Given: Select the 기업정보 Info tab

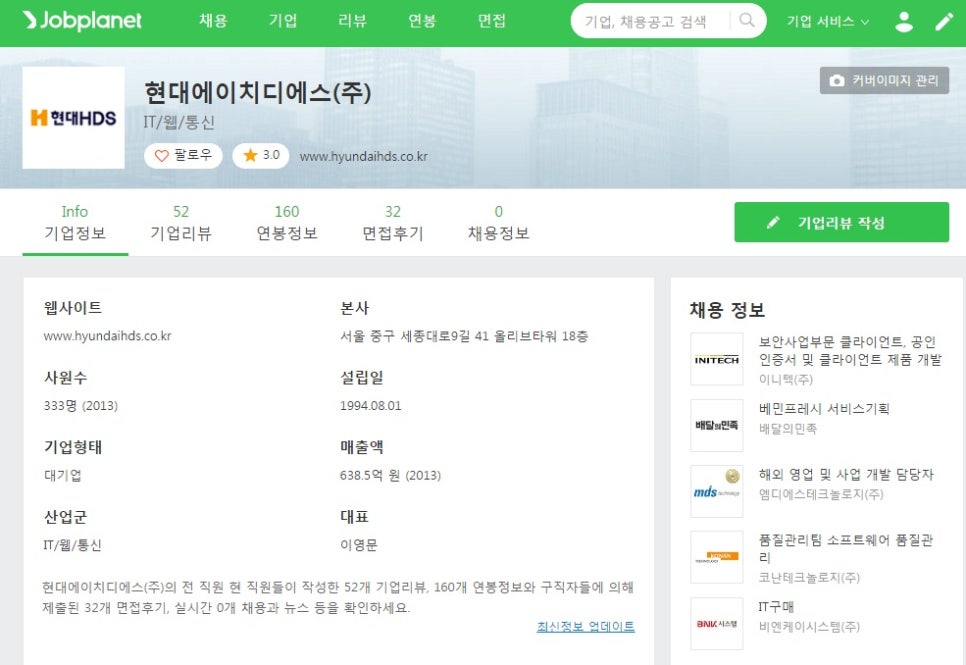Looking at the screenshot, I should (x=75, y=223).
